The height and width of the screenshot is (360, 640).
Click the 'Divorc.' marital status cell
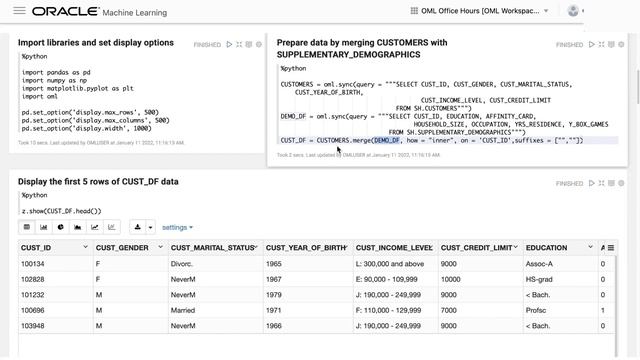[216, 264]
